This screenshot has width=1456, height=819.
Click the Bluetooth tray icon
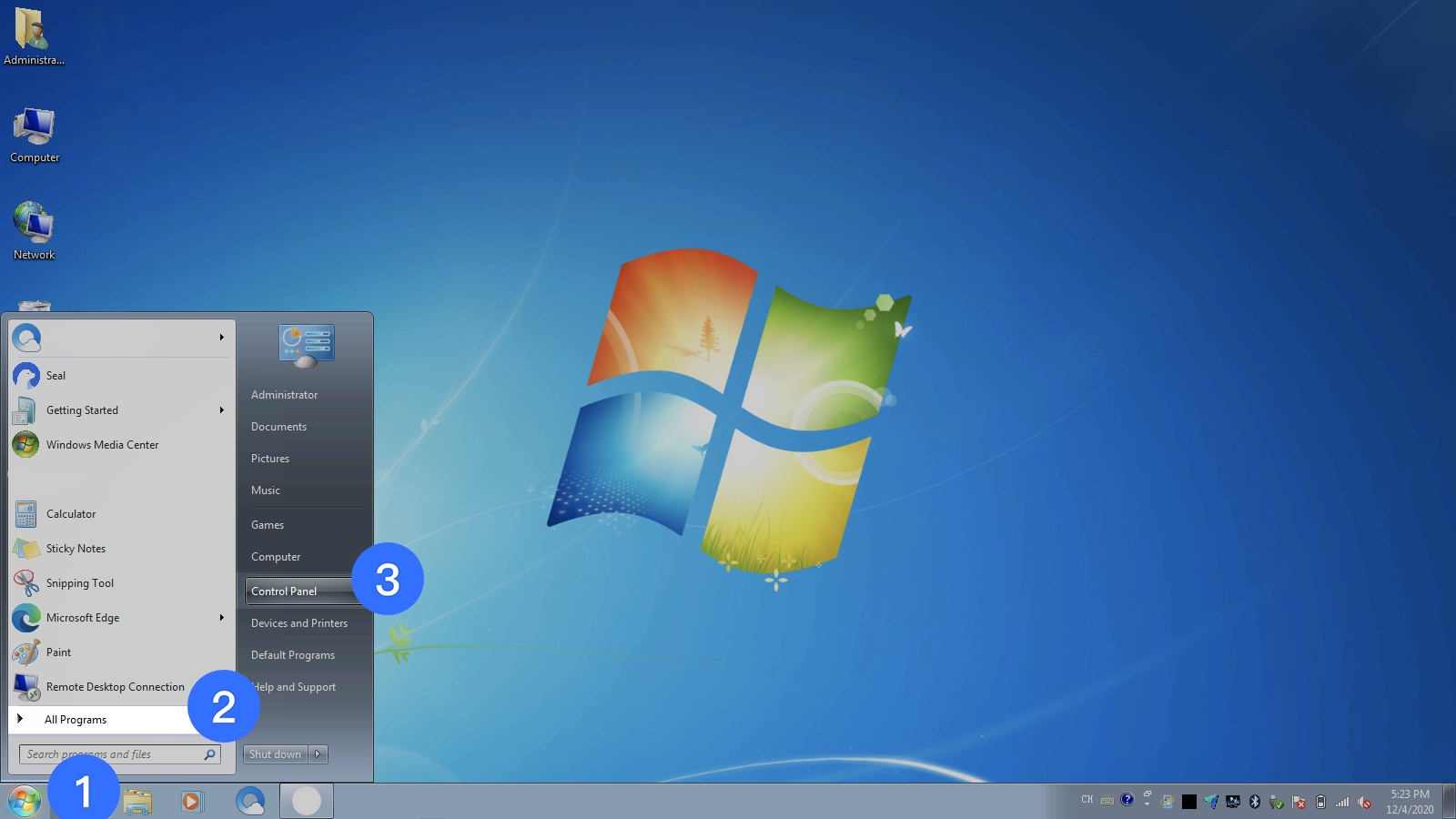coord(1255,802)
